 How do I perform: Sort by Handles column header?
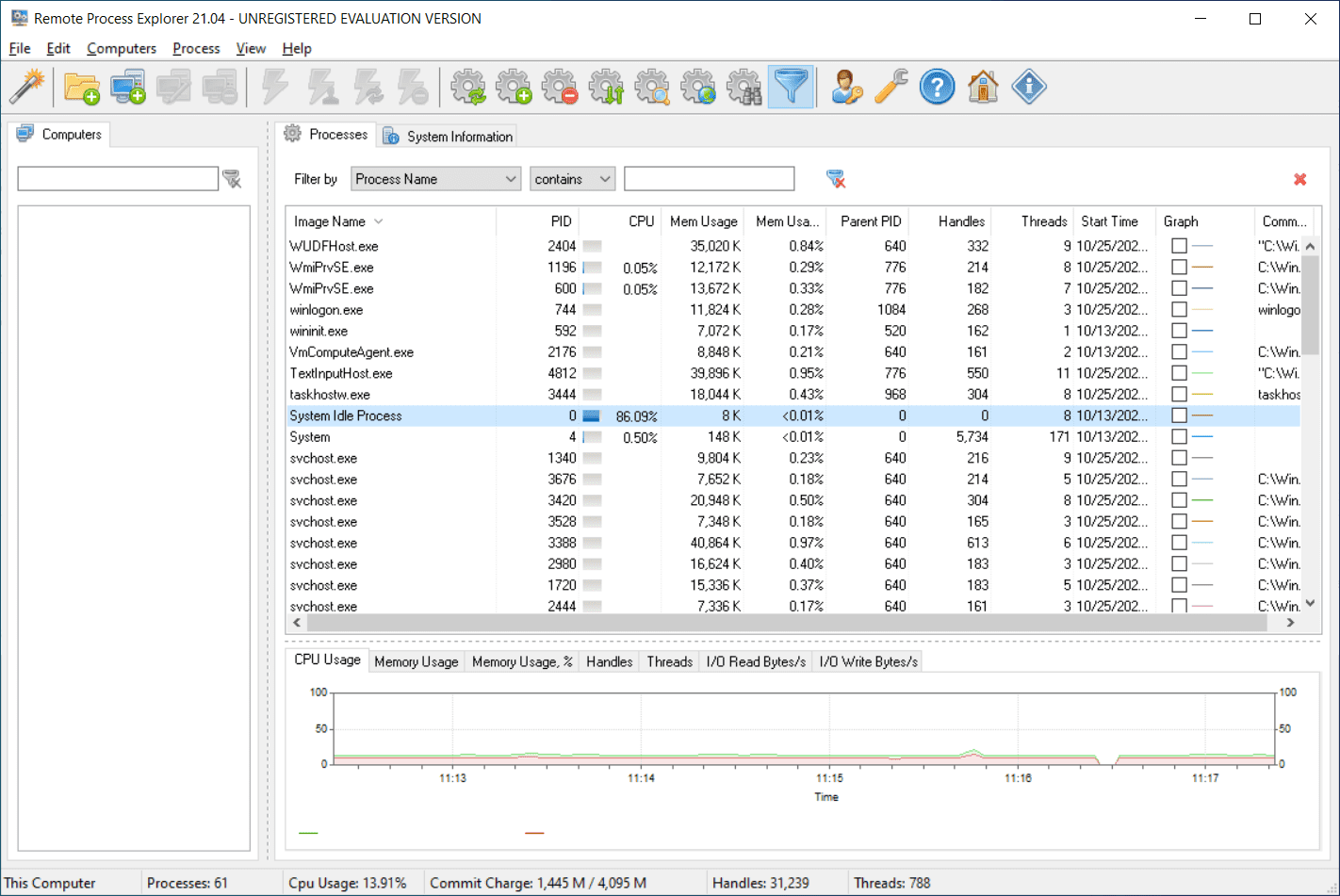click(952, 221)
